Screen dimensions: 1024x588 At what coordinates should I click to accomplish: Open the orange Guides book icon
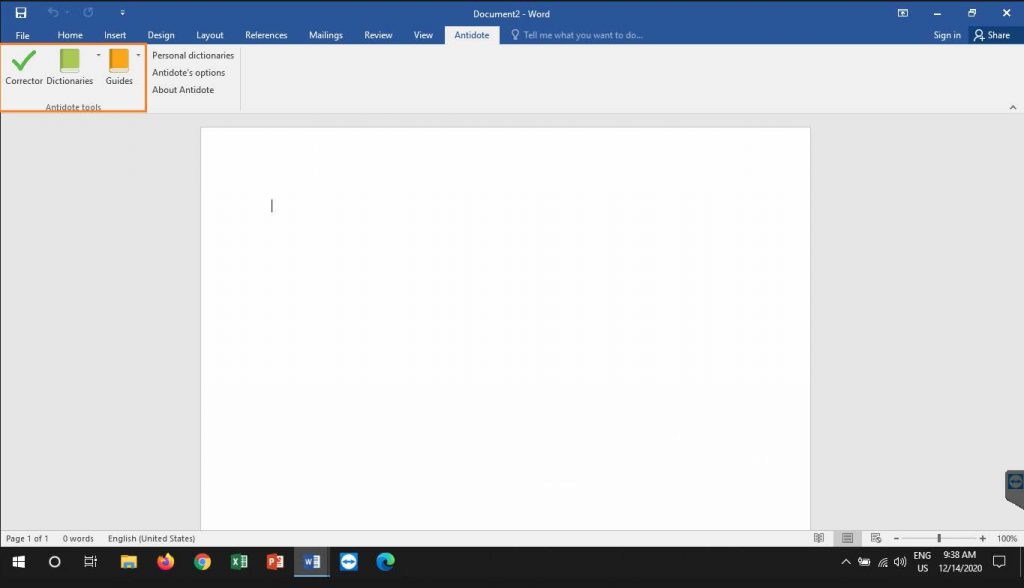pyautogui.click(x=119, y=62)
